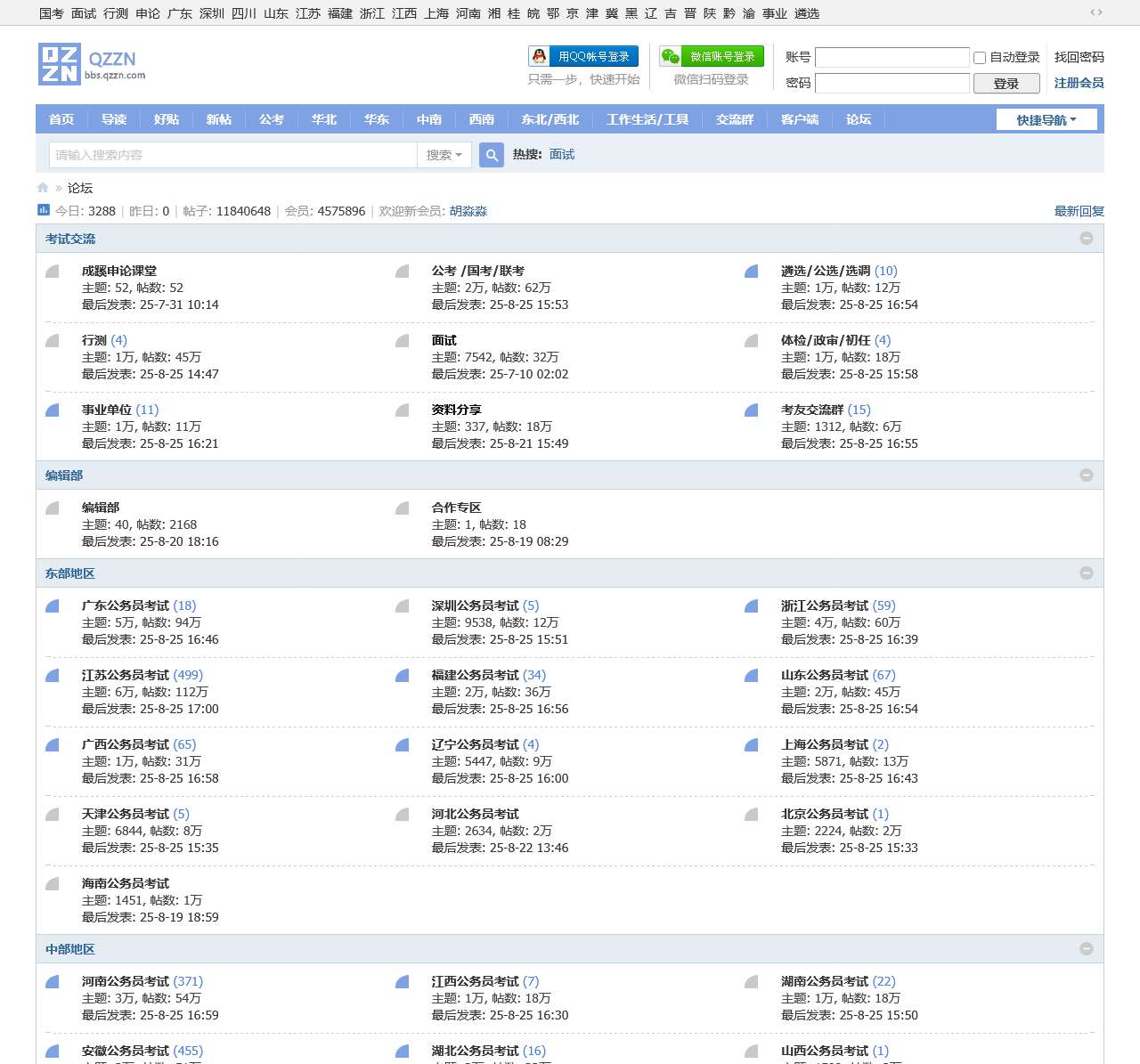Open the 交流群 nav tab
Image resolution: width=1140 pixels, height=1064 pixels.
[x=735, y=119]
